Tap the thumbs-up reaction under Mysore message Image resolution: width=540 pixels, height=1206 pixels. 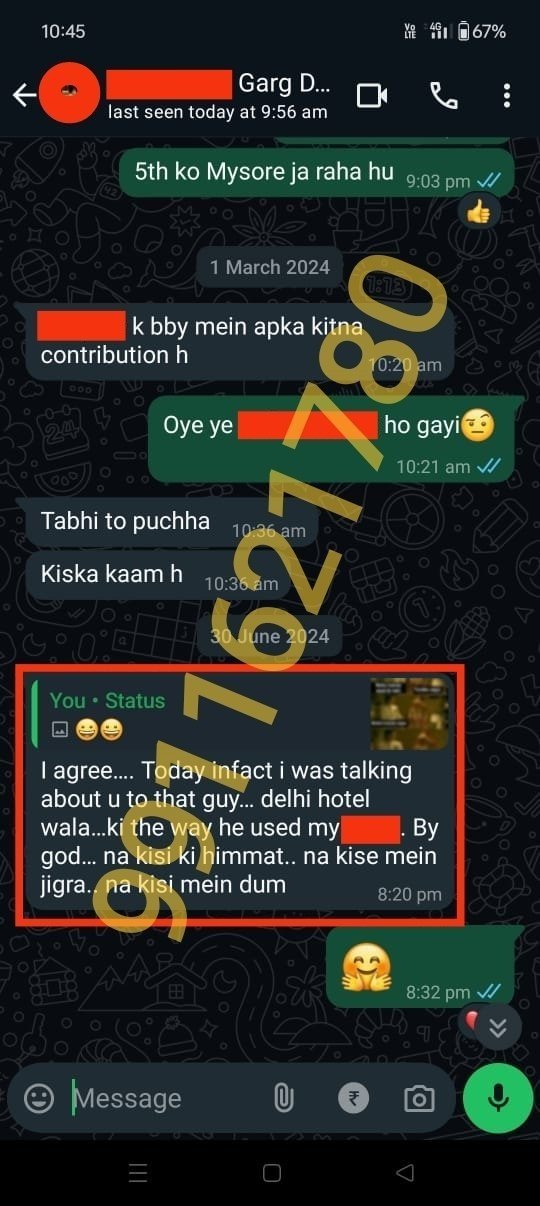click(479, 211)
